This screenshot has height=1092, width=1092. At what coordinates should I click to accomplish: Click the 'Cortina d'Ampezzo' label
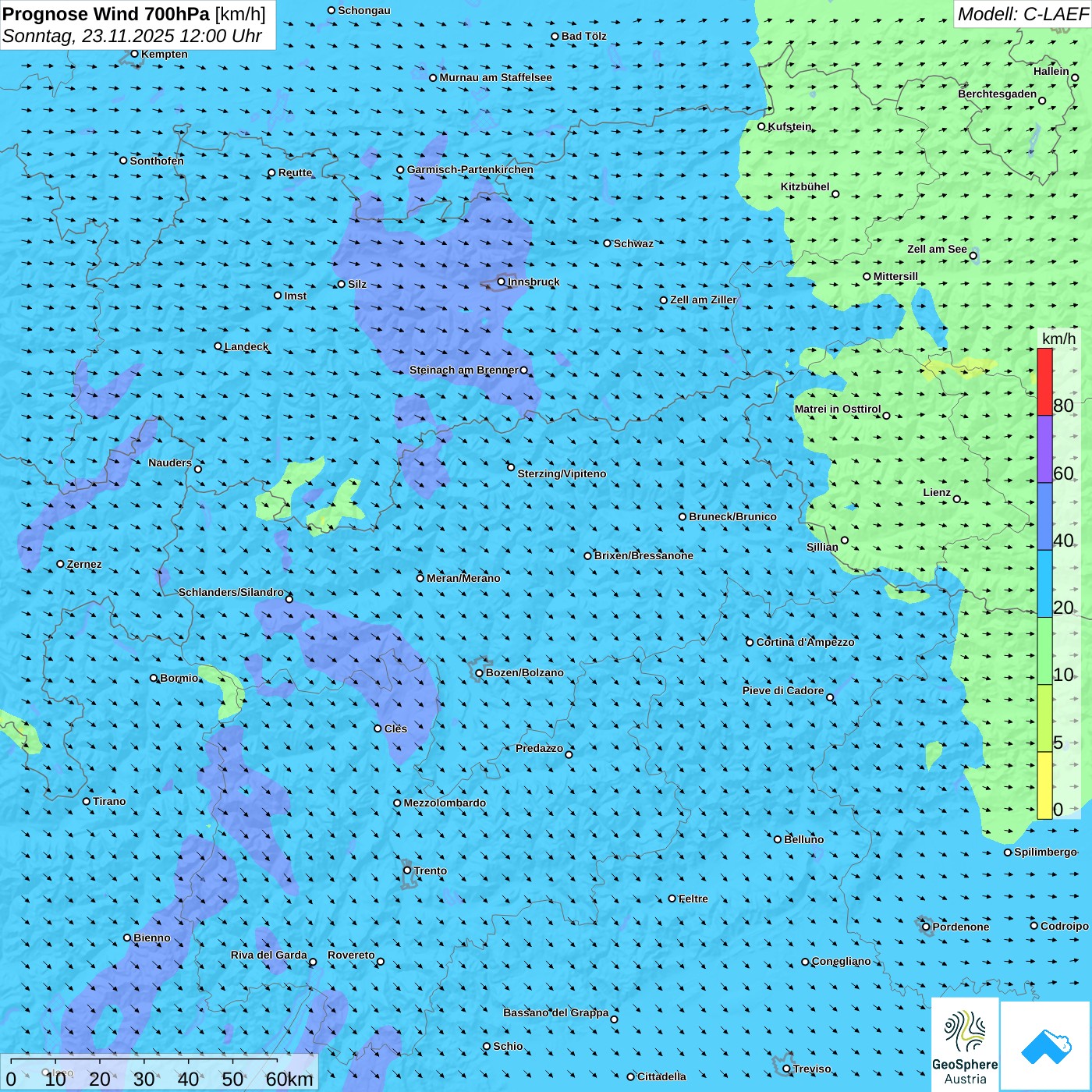pyautogui.click(x=805, y=642)
